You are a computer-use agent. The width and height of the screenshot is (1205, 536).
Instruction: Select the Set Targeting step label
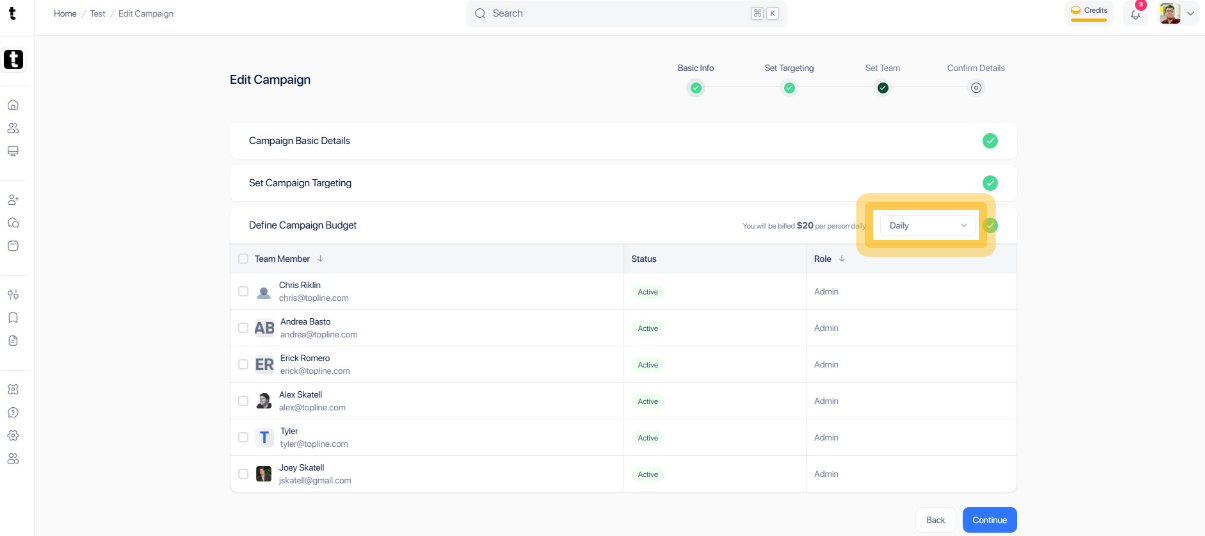tap(789, 68)
